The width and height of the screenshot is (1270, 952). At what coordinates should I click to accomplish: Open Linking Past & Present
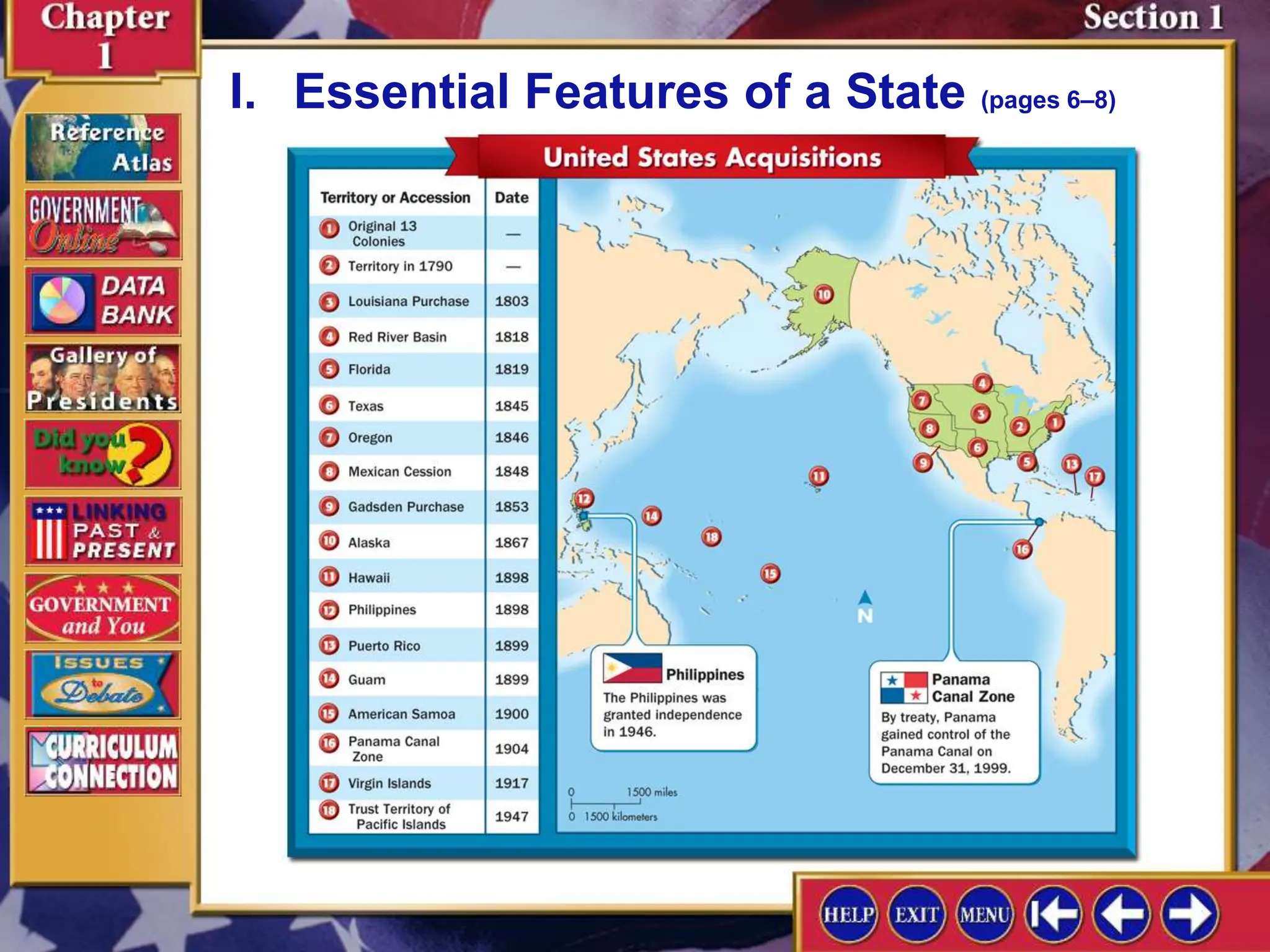coord(103,531)
